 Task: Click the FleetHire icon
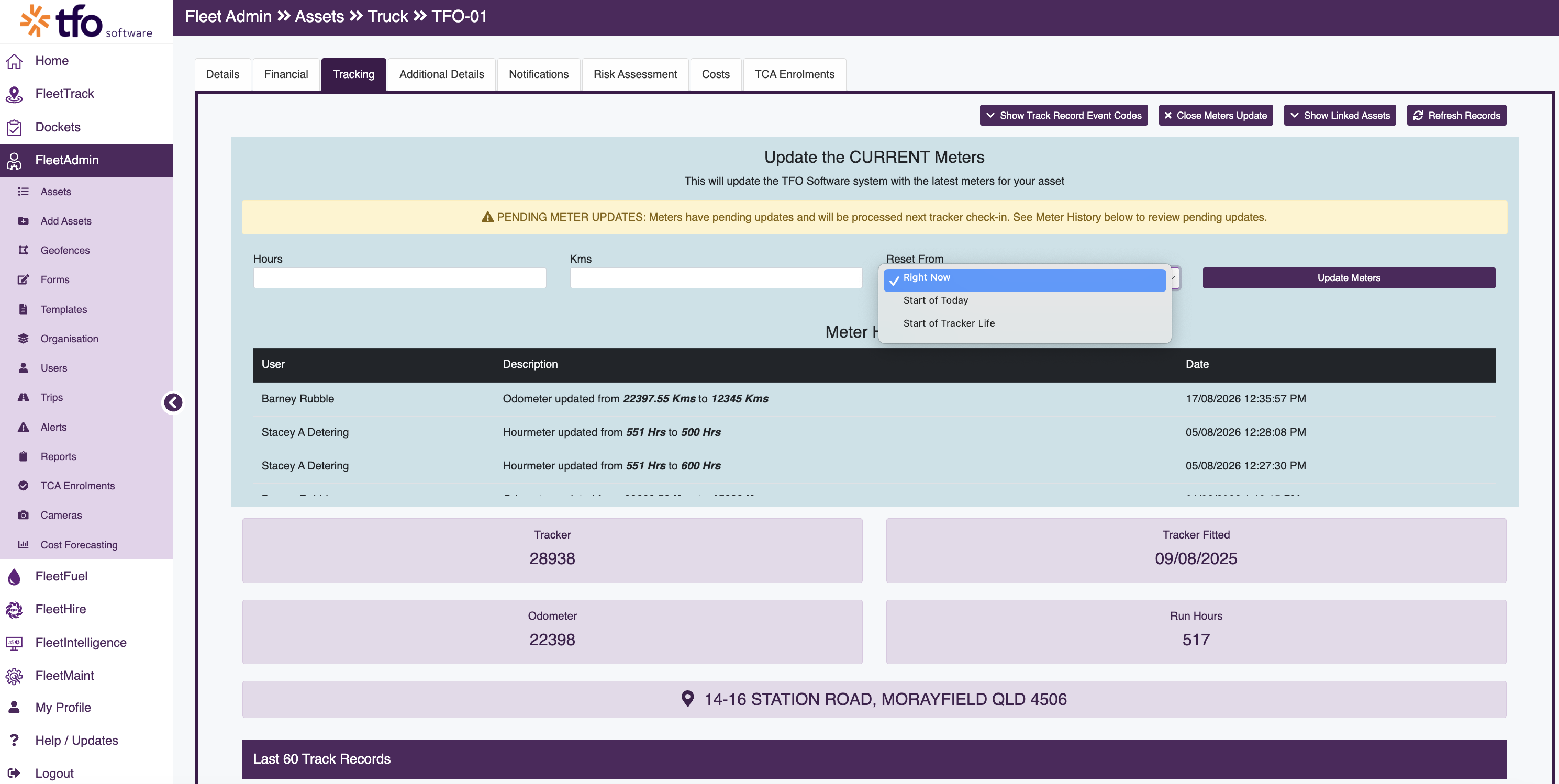pos(15,609)
